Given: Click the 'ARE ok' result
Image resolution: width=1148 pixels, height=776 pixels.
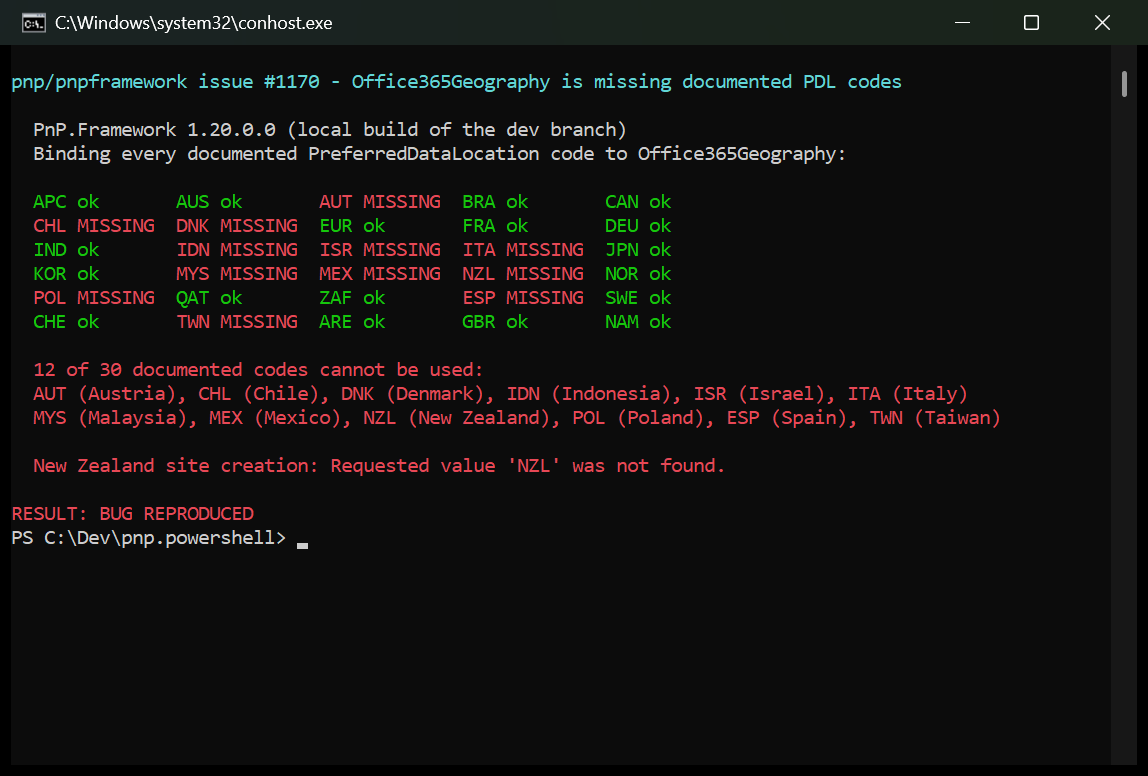Looking at the screenshot, I should (x=352, y=322).
